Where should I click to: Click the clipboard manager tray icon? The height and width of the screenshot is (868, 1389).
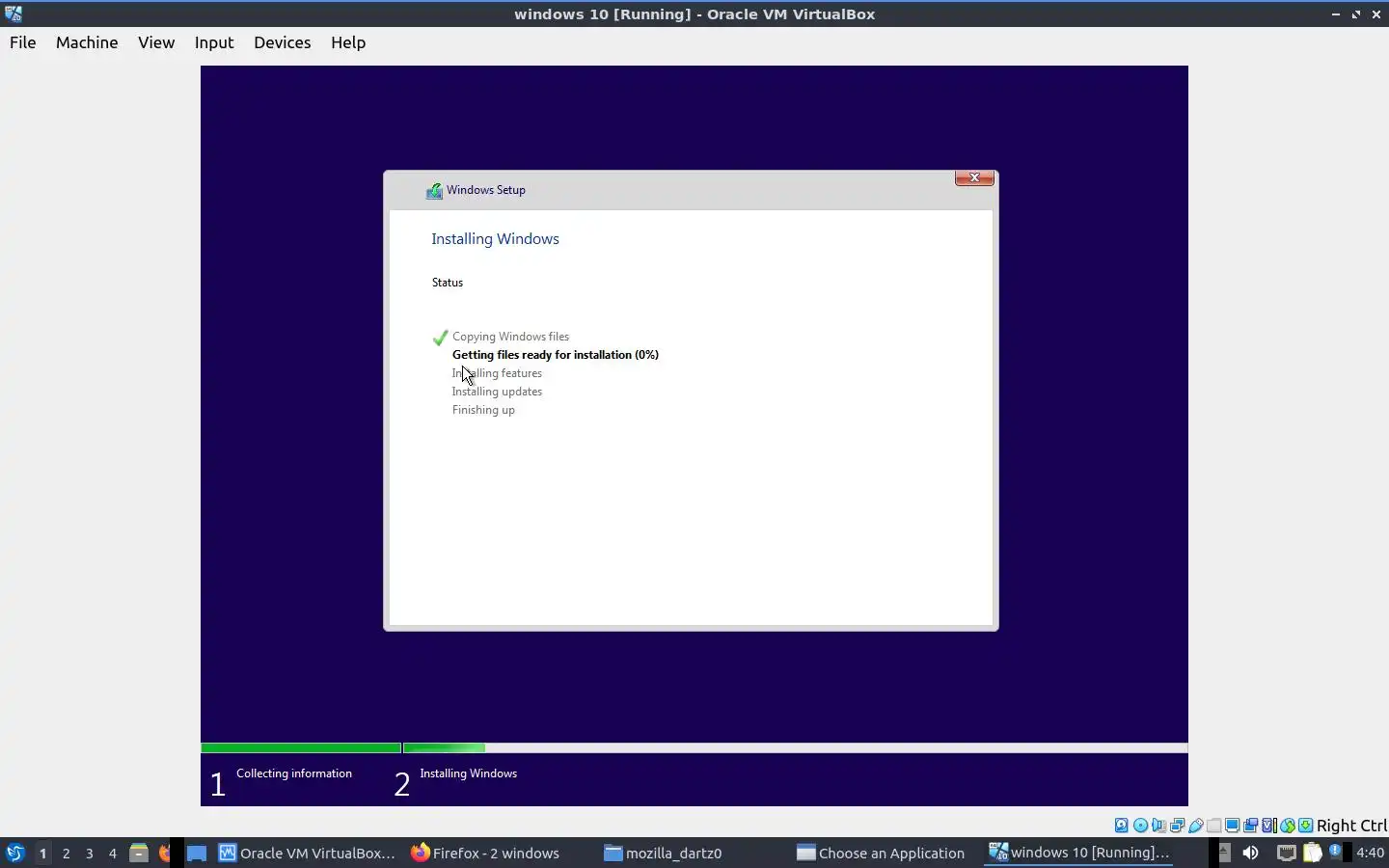pos(1312,853)
